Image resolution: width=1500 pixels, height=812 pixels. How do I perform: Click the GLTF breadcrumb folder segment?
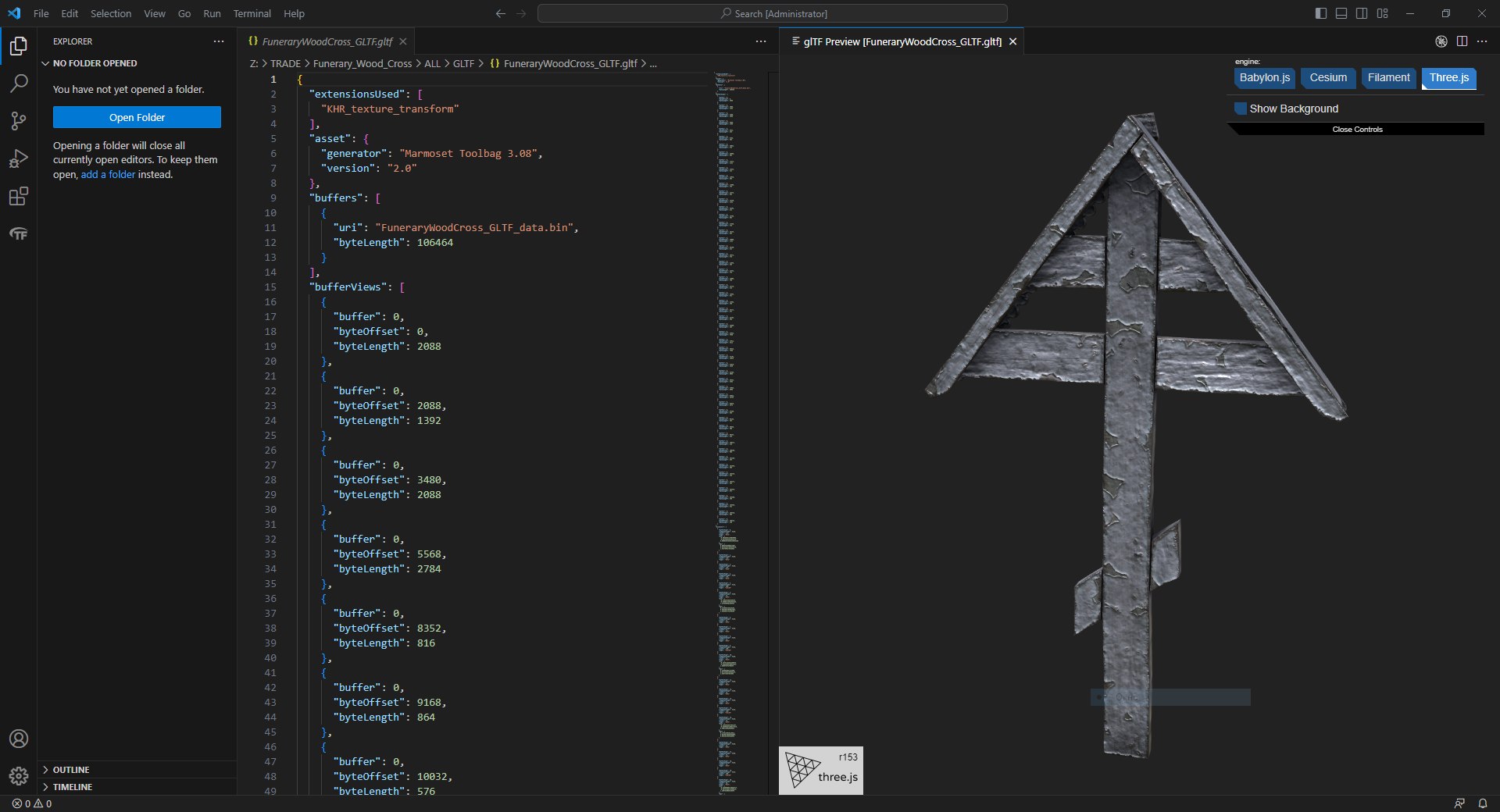[464, 63]
